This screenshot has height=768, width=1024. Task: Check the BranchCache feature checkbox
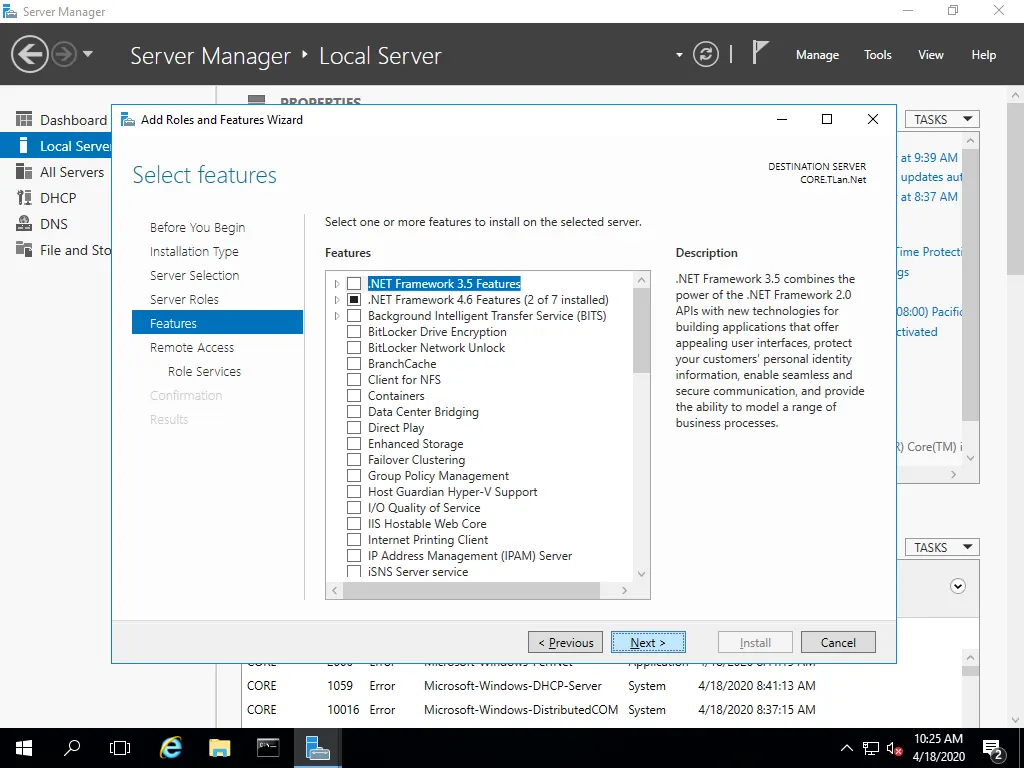(x=354, y=364)
